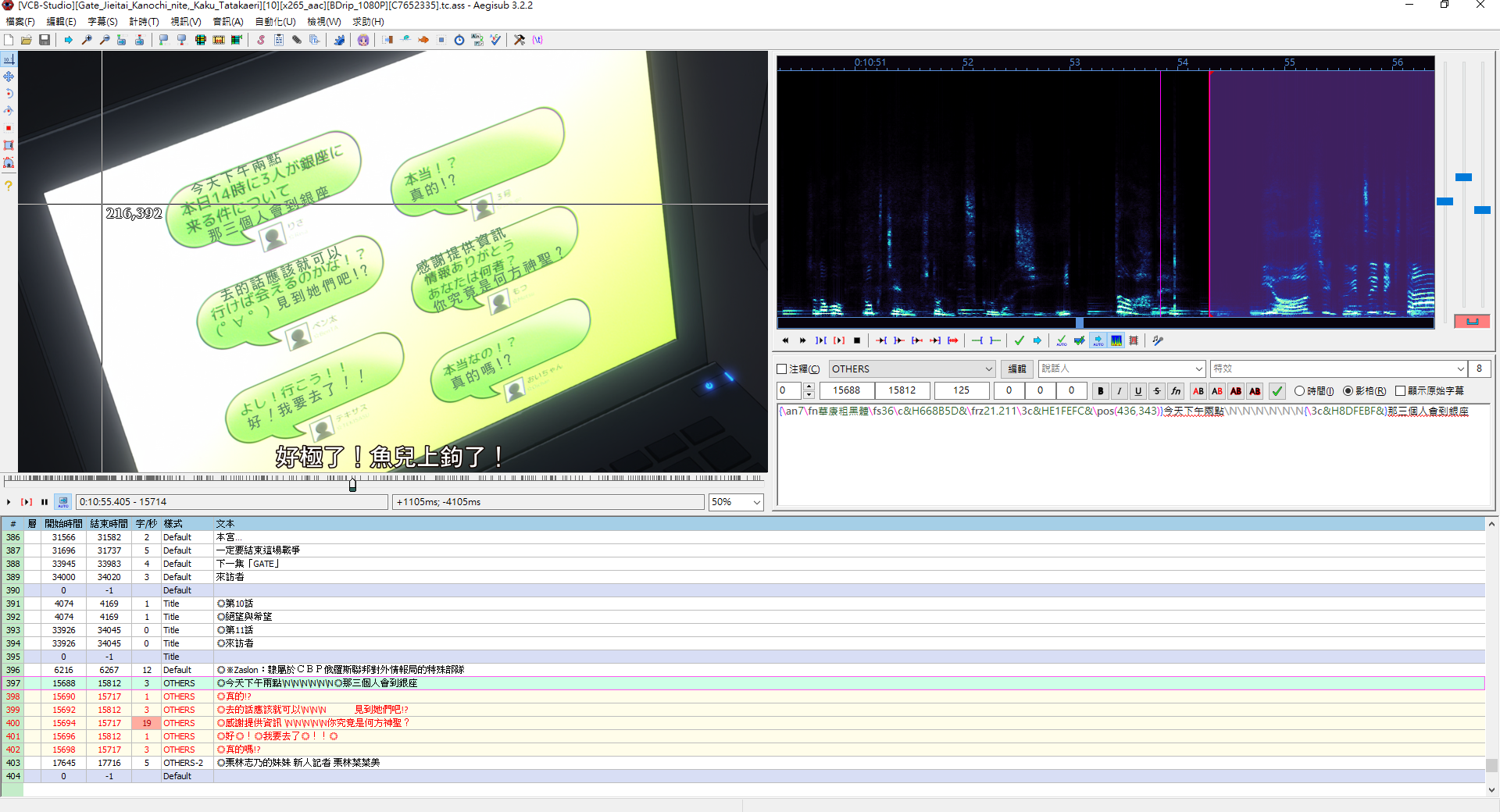Click the subtitle grid vertical scrollbar
This screenshot has width=1500, height=812.
click(1491, 656)
